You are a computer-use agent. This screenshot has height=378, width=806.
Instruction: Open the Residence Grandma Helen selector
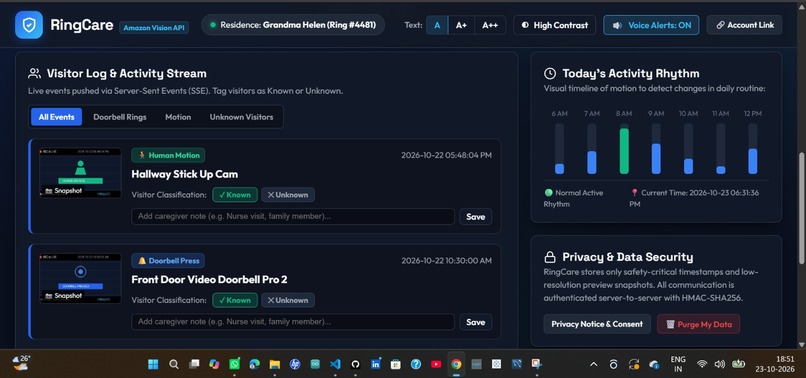point(293,25)
